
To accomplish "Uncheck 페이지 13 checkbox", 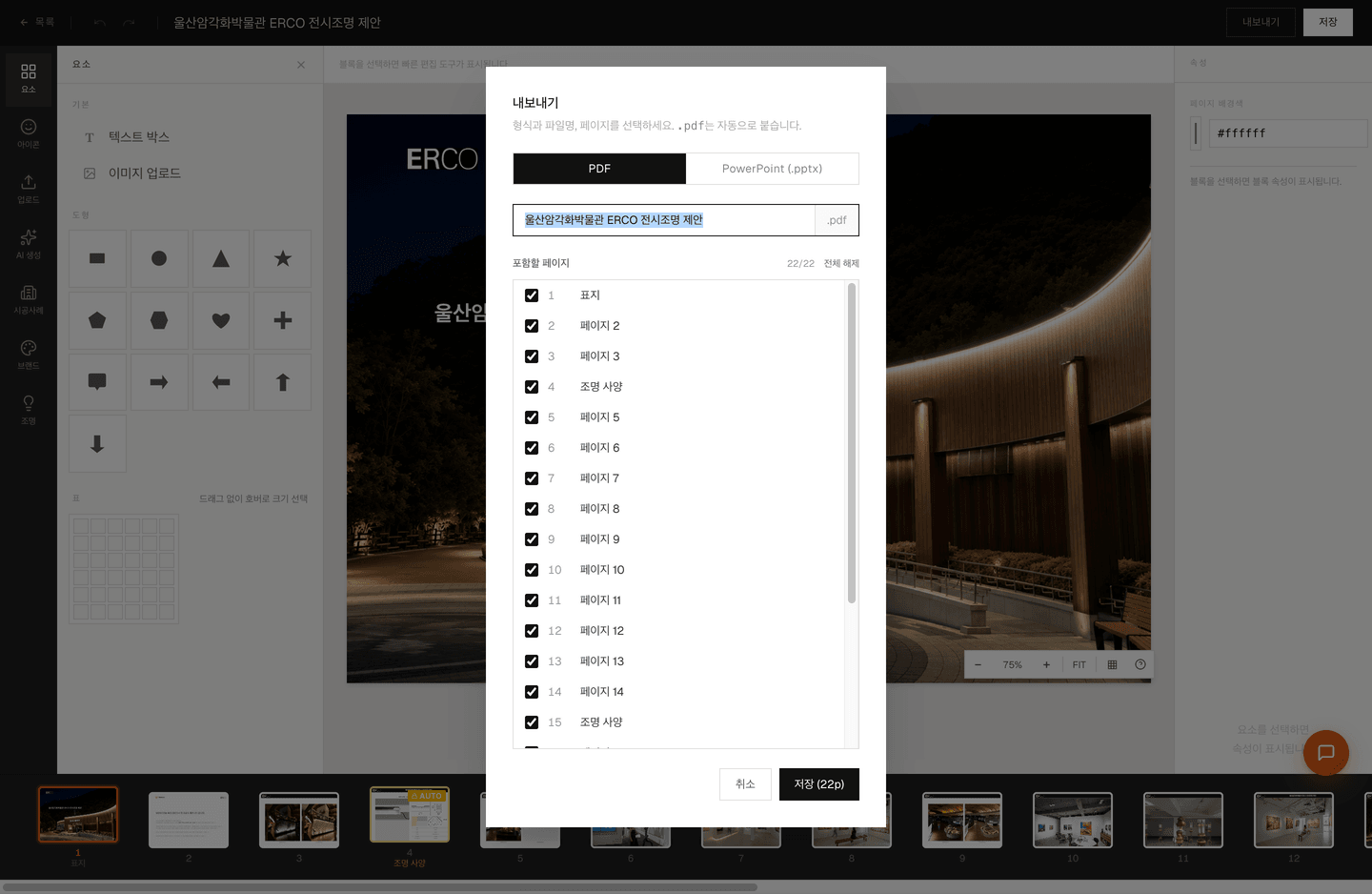I will coord(532,661).
